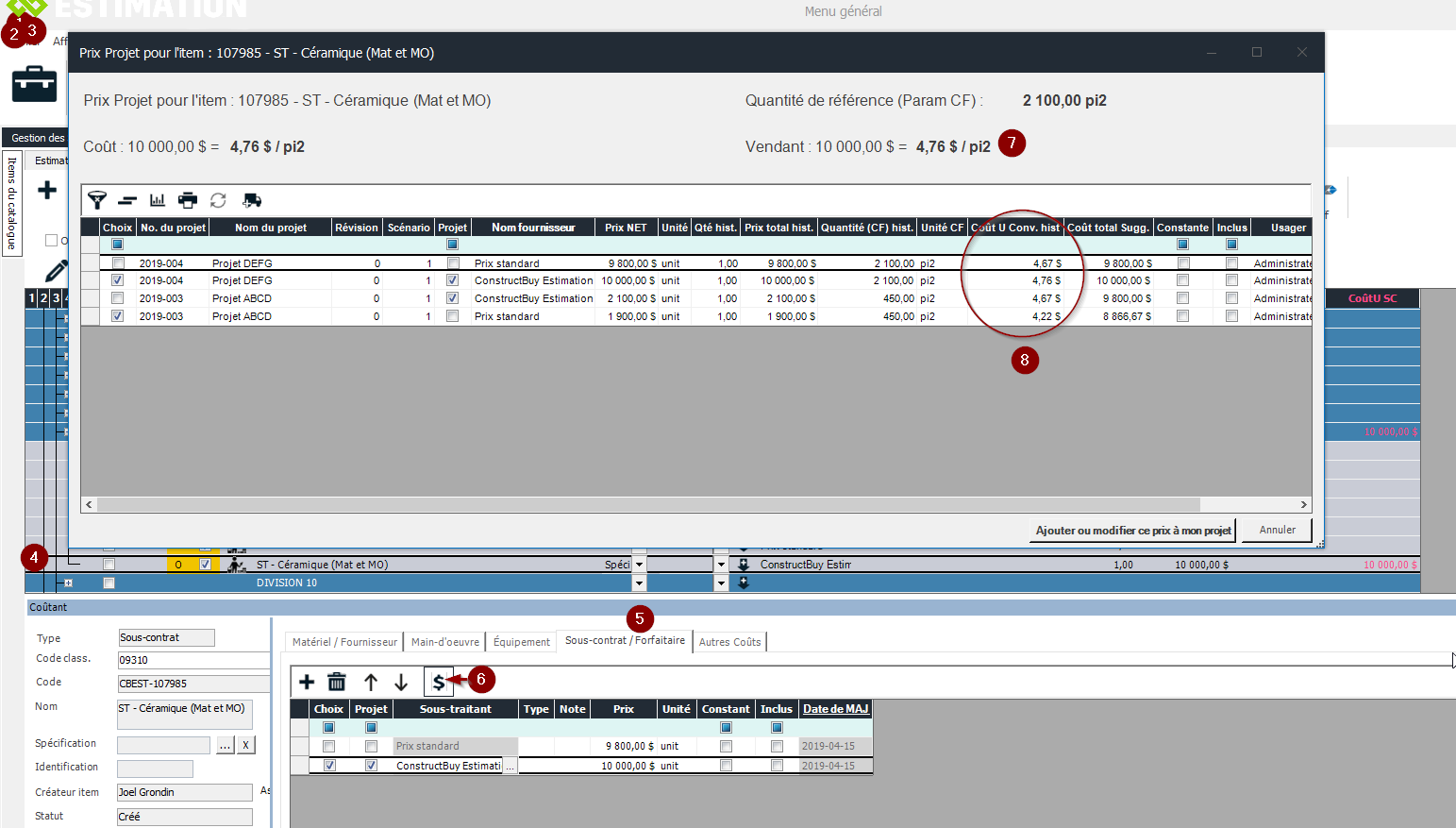Click the dollar sign project price icon

point(438,682)
